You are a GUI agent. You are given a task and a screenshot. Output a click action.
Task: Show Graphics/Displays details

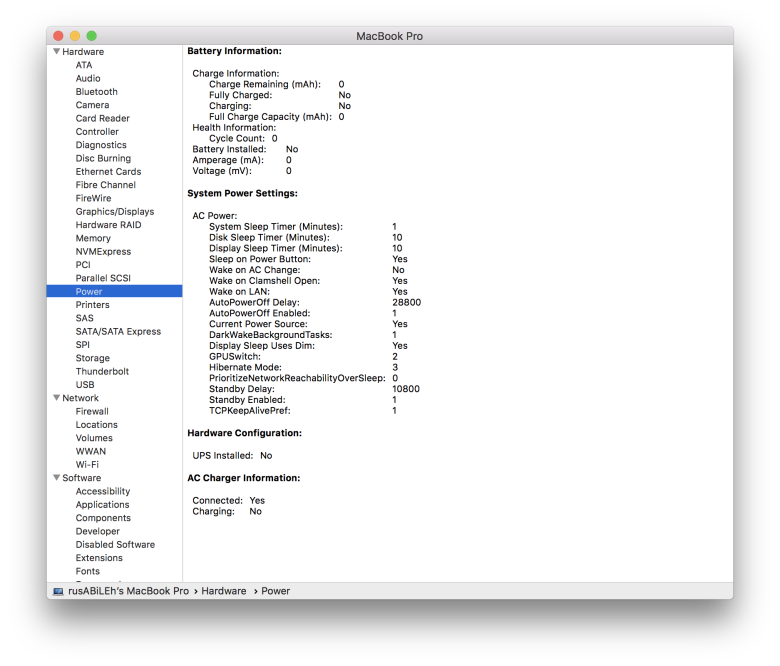coord(115,211)
